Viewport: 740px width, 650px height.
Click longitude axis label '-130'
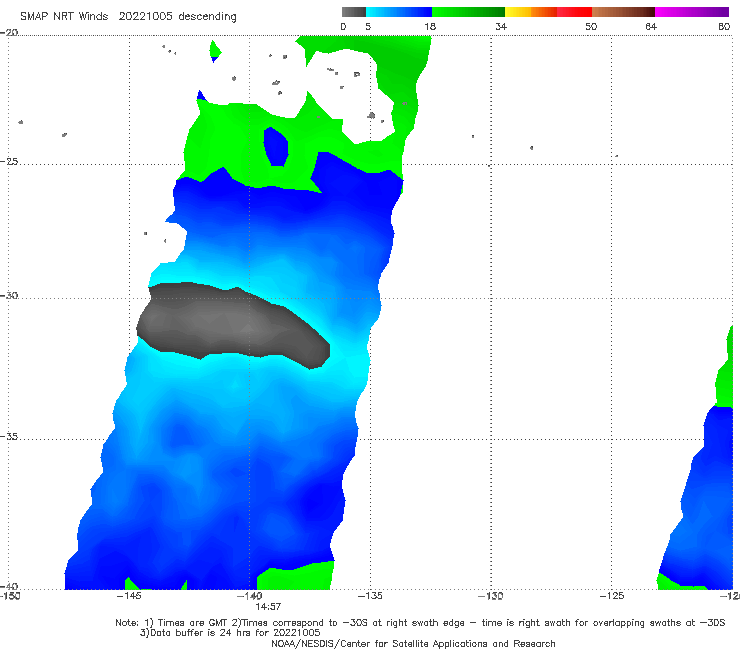[x=490, y=596]
